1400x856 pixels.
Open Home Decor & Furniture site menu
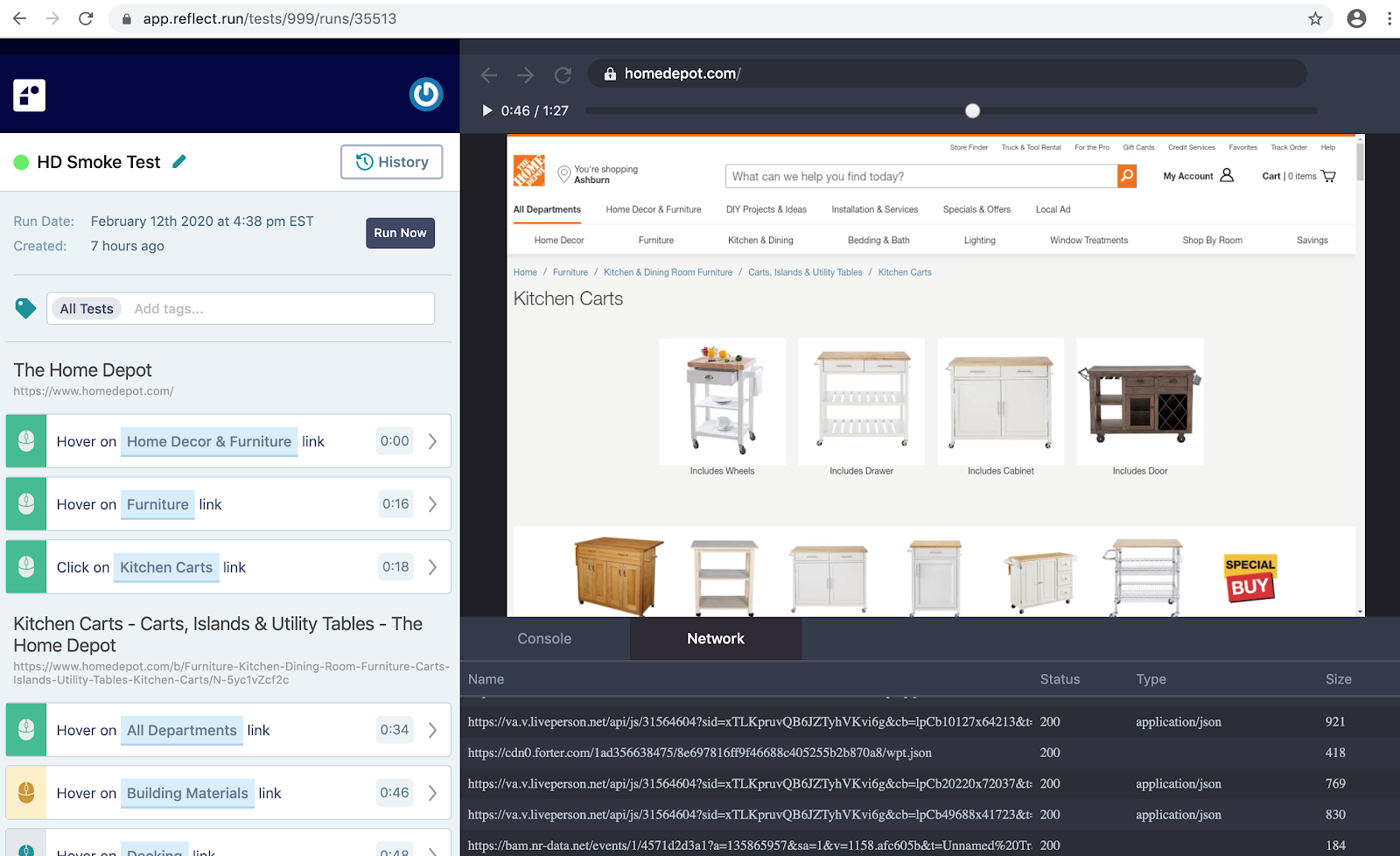(x=654, y=209)
